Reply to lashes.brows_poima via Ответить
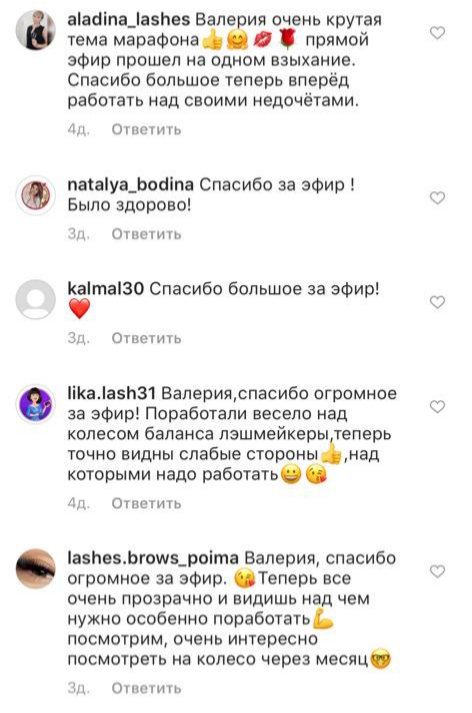The width and height of the screenshot is (472, 713). (x=146, y=688)
